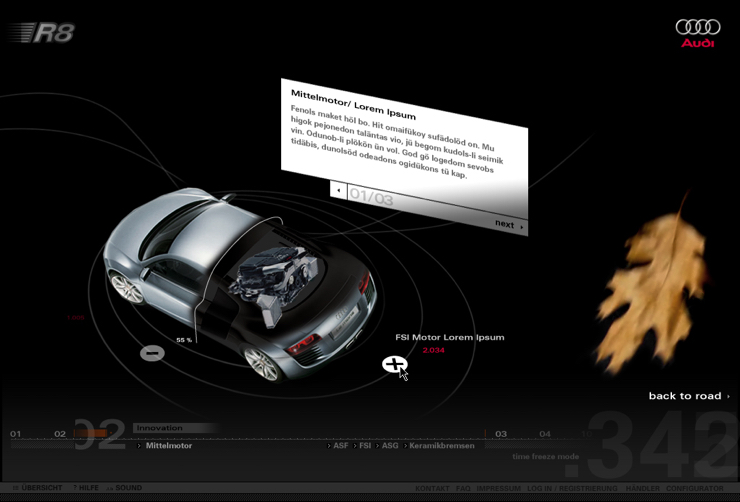This screenshot has height=502, width=740.
Task: Click the minus zoom-out icon
Action: pos(152,352)
